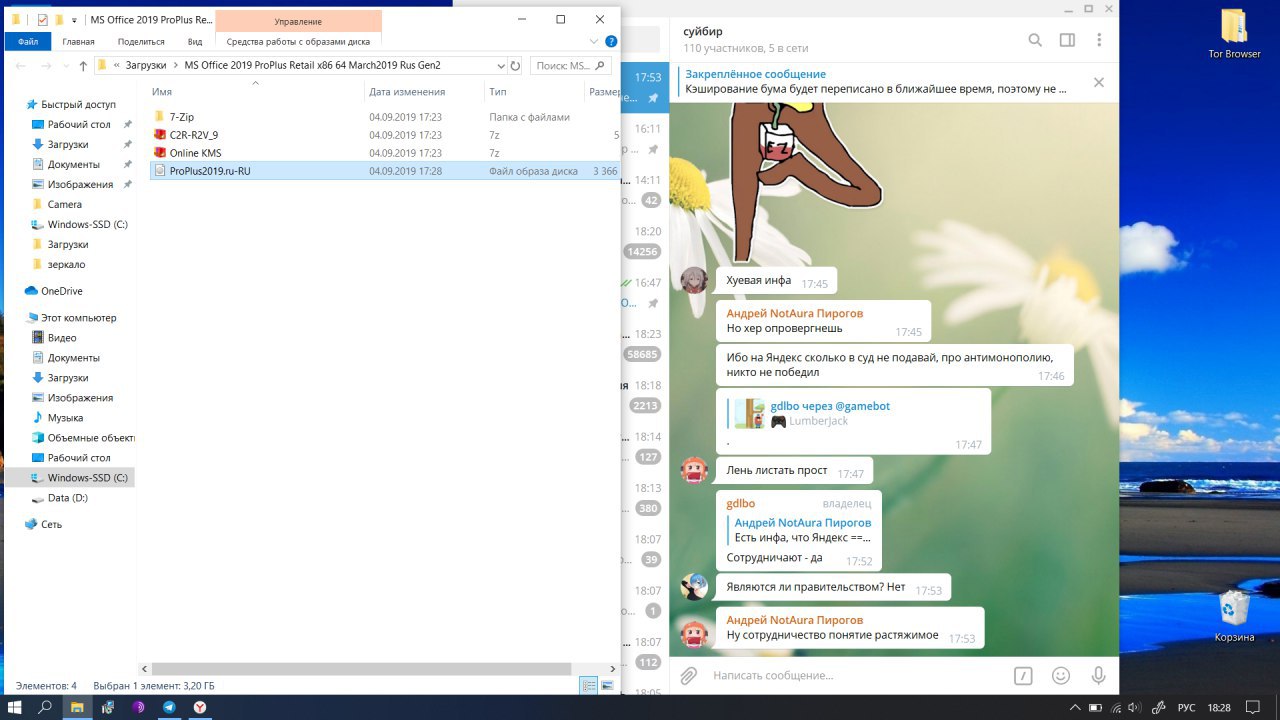Open the Windows Start menu

pyautogui.click(x=15, y=707)
